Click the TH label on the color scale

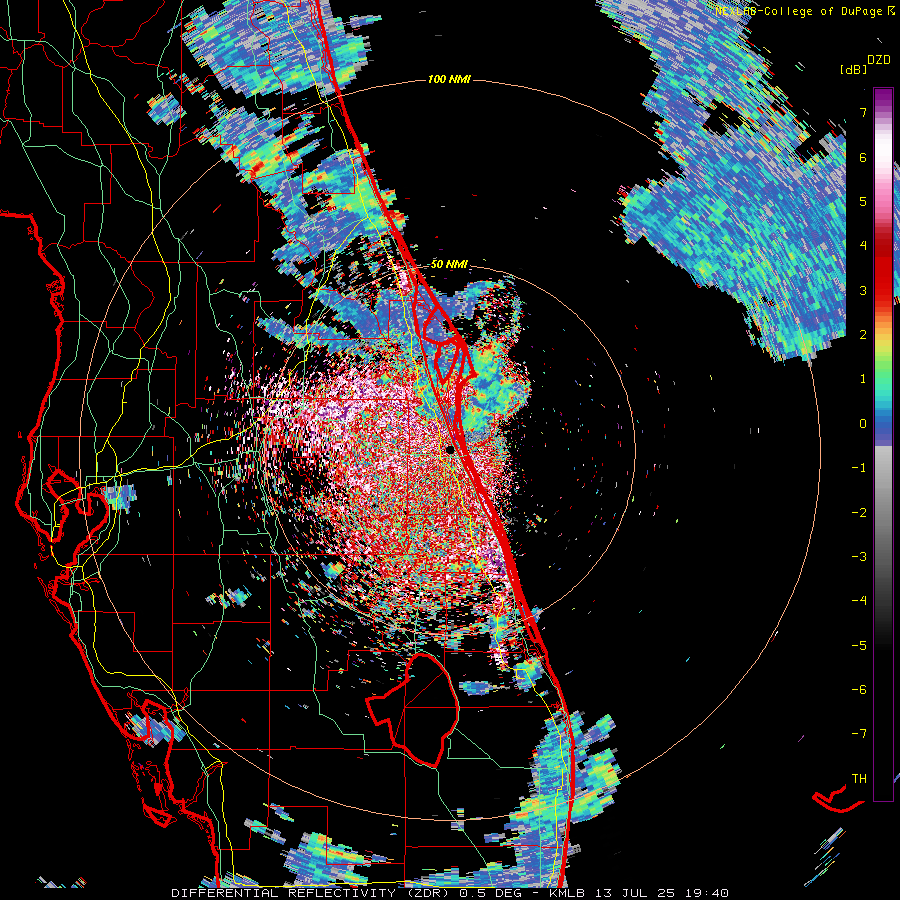click(859, 779)
